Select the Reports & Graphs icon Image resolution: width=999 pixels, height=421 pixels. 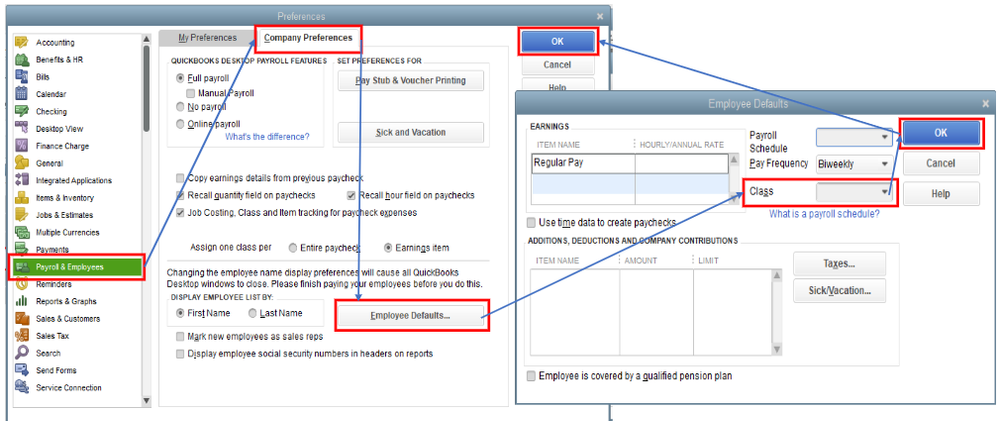22,301
